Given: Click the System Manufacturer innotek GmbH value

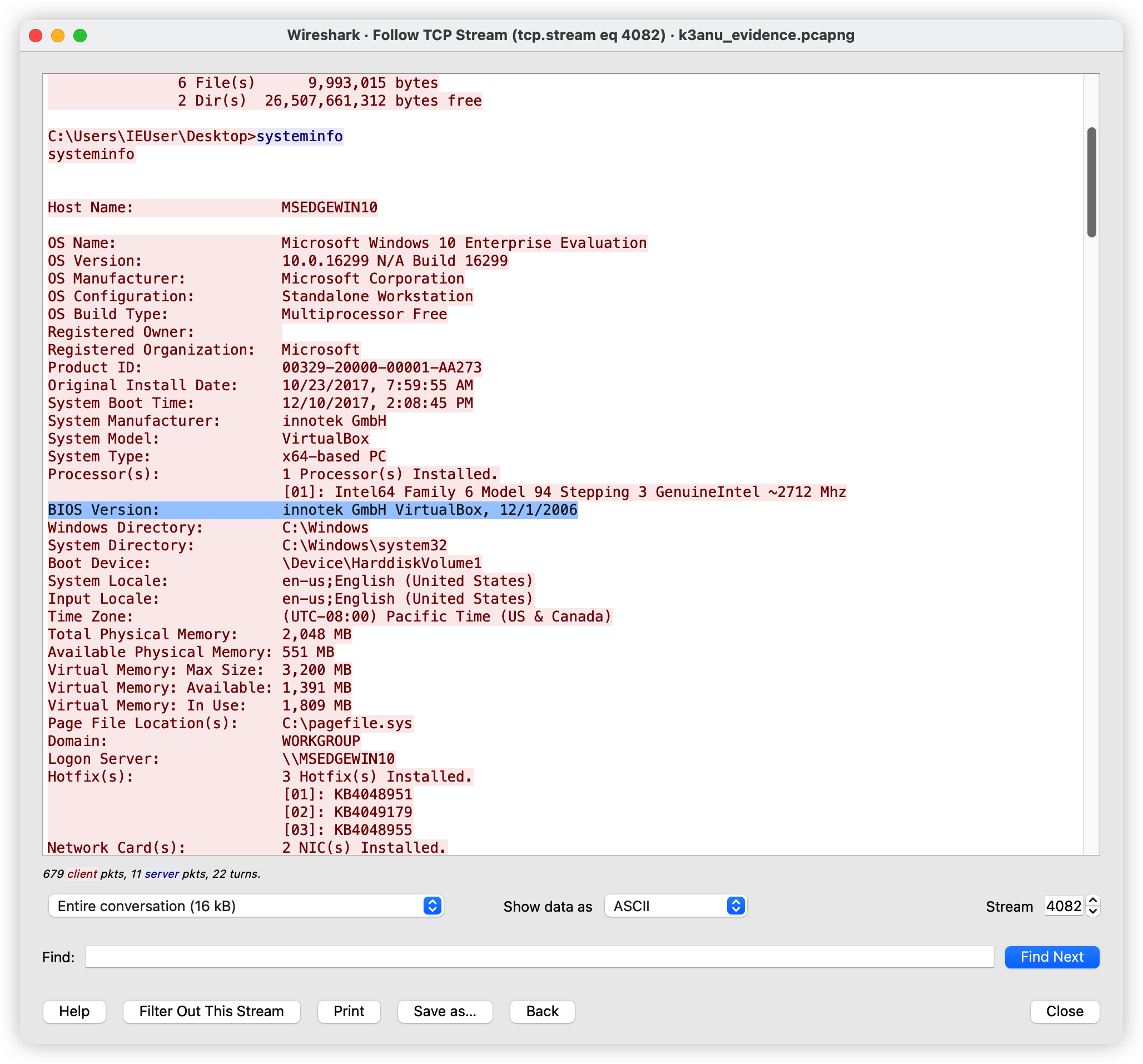Looking at the screenshot, I should click(334, 421).
